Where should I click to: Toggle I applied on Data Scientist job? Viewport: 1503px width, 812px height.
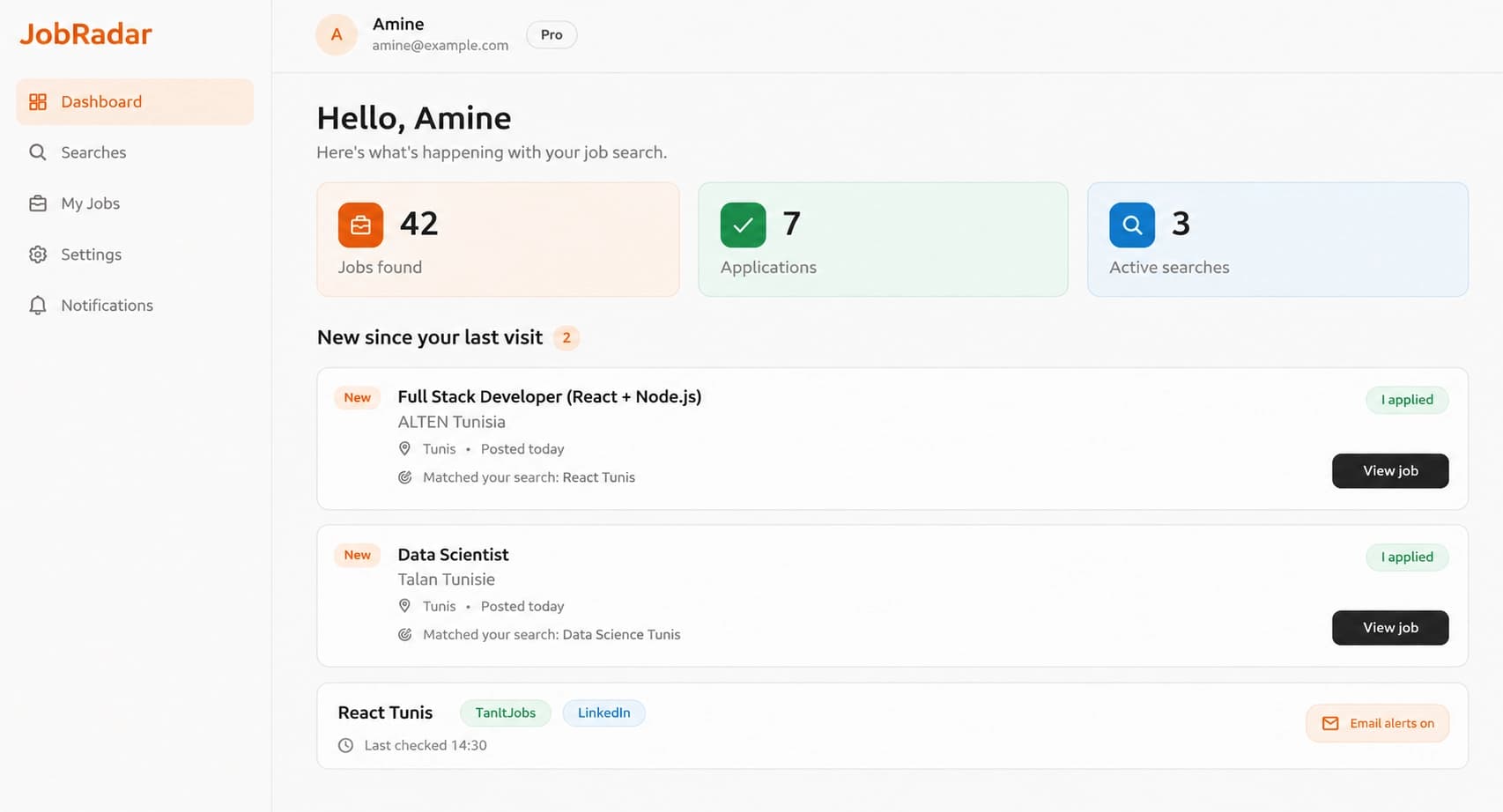click(1407, 557)
